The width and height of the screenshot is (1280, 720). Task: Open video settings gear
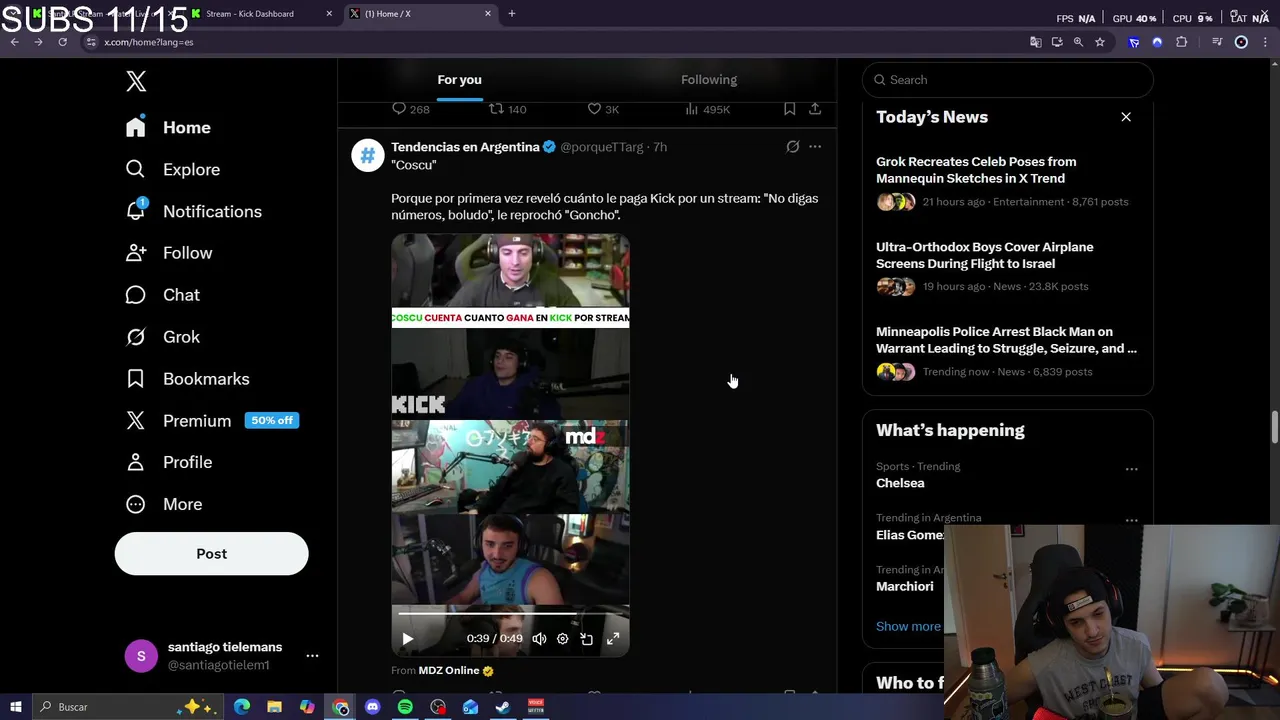click(562, 639)
